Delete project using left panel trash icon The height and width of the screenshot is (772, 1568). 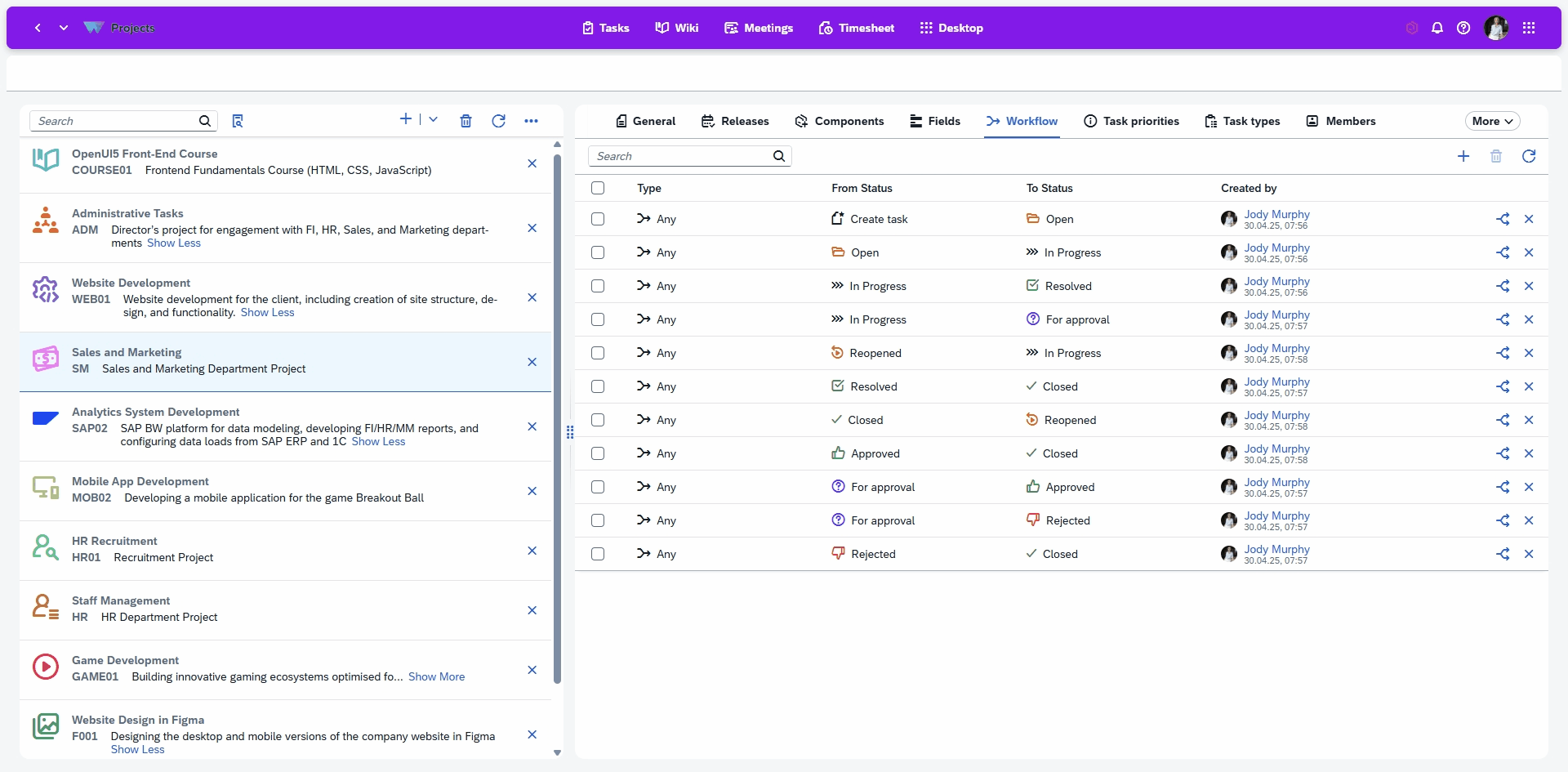[465, 121]
